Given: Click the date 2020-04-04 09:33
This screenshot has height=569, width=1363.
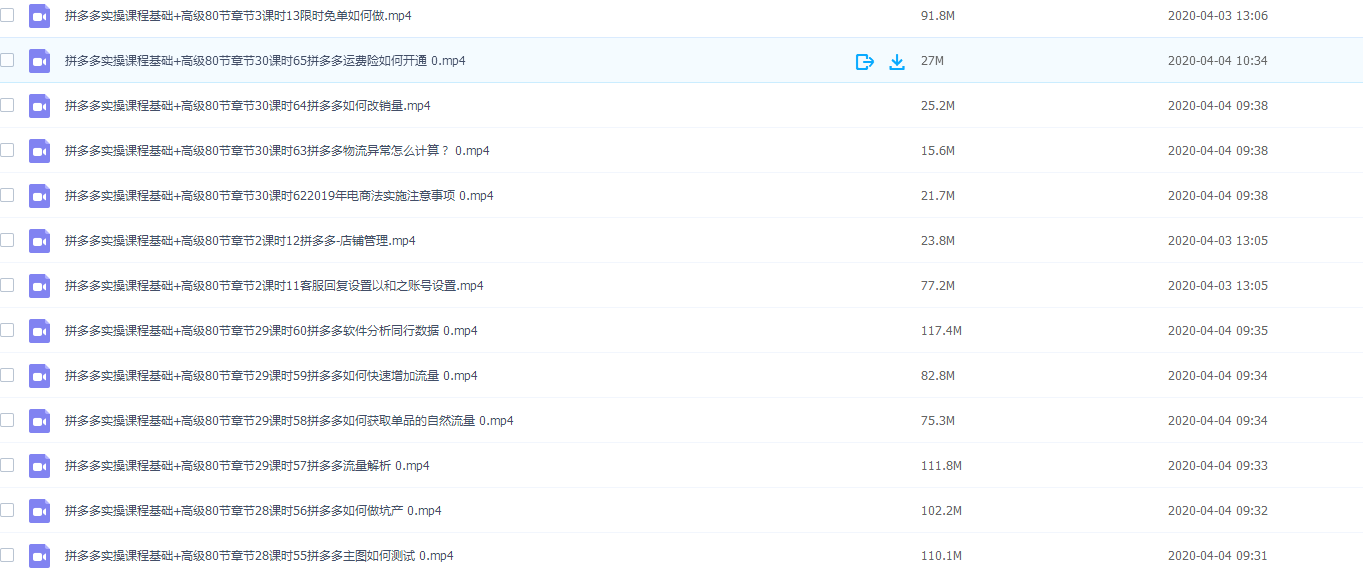Looking at the screenshot, I should pyautogui.click(x=1218, y=466).
